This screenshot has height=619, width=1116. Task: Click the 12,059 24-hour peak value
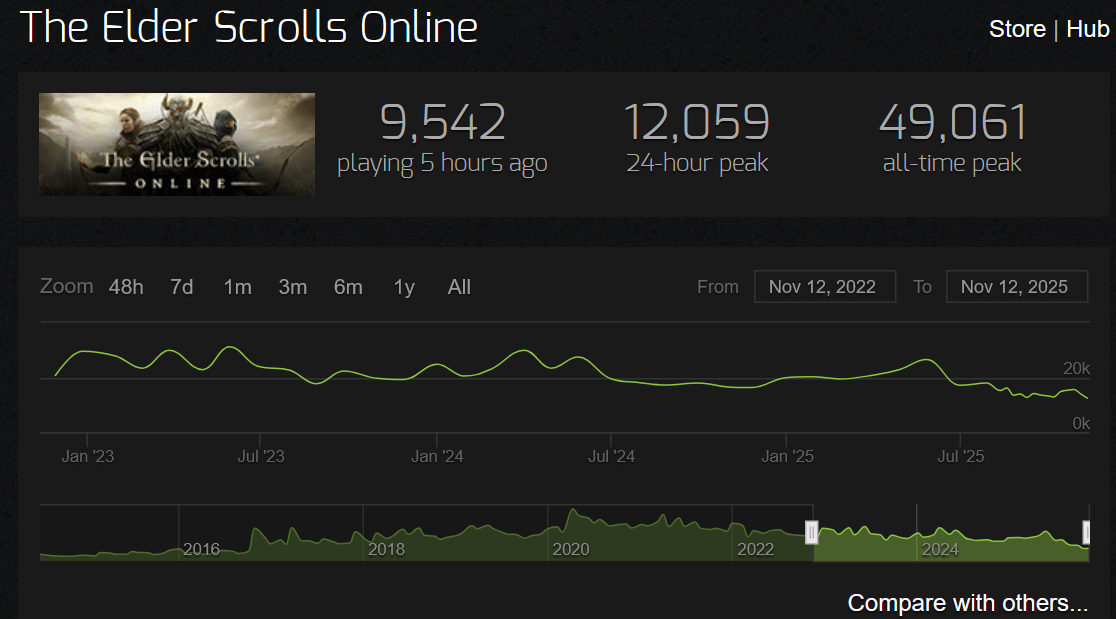point(697,122)
